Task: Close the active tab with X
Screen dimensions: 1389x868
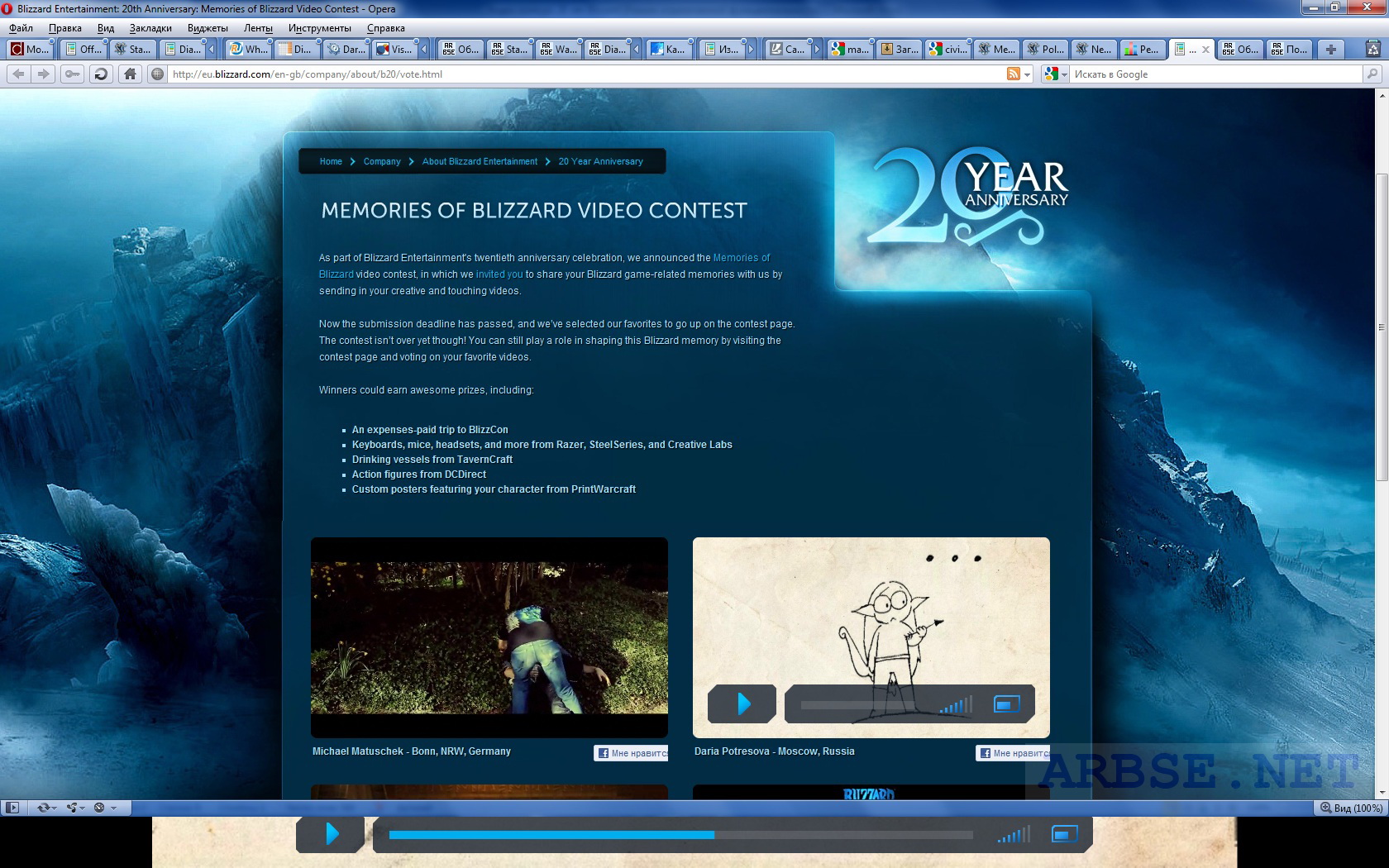Action: 1205,50
